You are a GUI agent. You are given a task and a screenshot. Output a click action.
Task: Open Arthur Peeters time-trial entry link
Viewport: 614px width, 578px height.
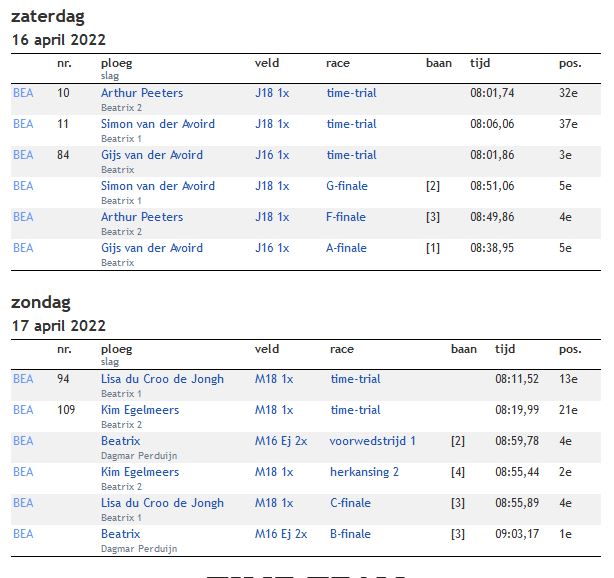pos(142,93)
